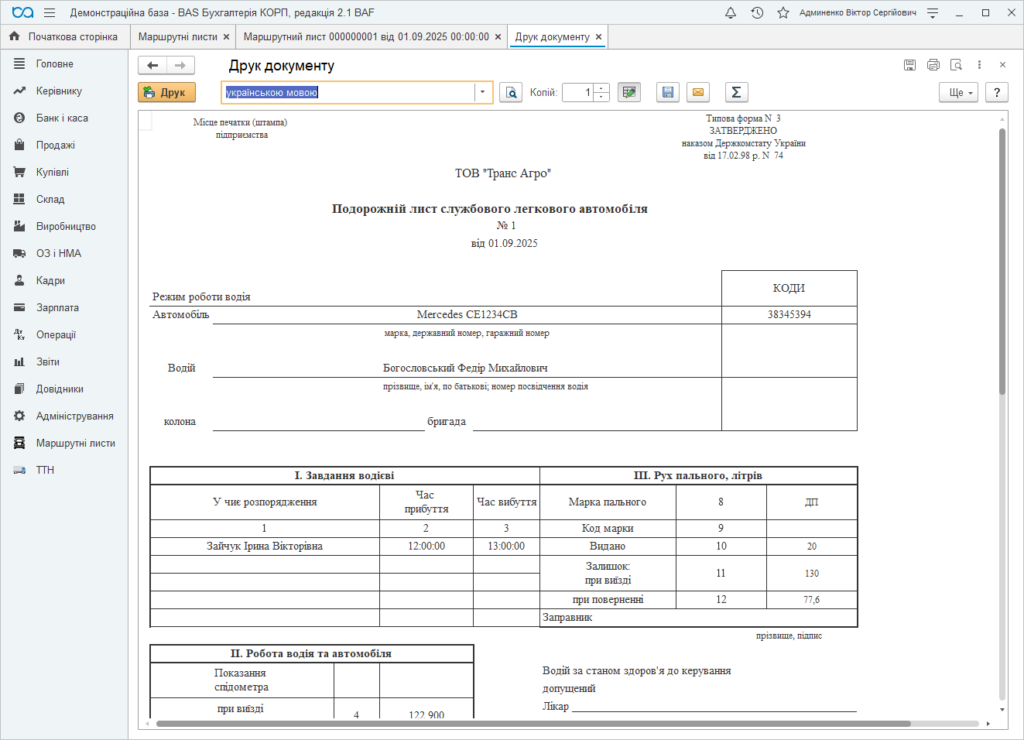Open Головне section in sidebar
1024x740 pixels.
click(64, 64)
